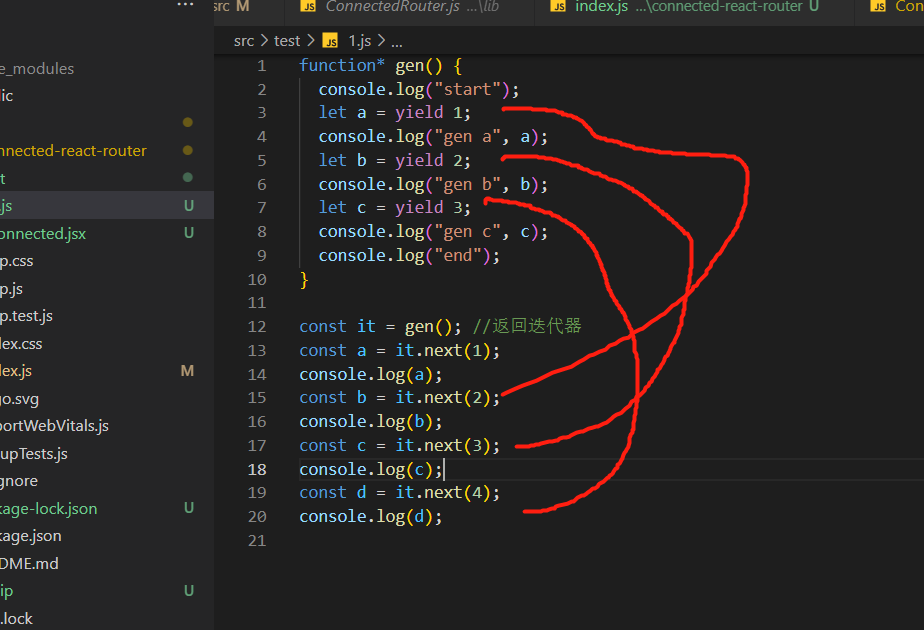
Task: Open 'ortWebVitals.js' in the explorer
Action: coord(107,426)
